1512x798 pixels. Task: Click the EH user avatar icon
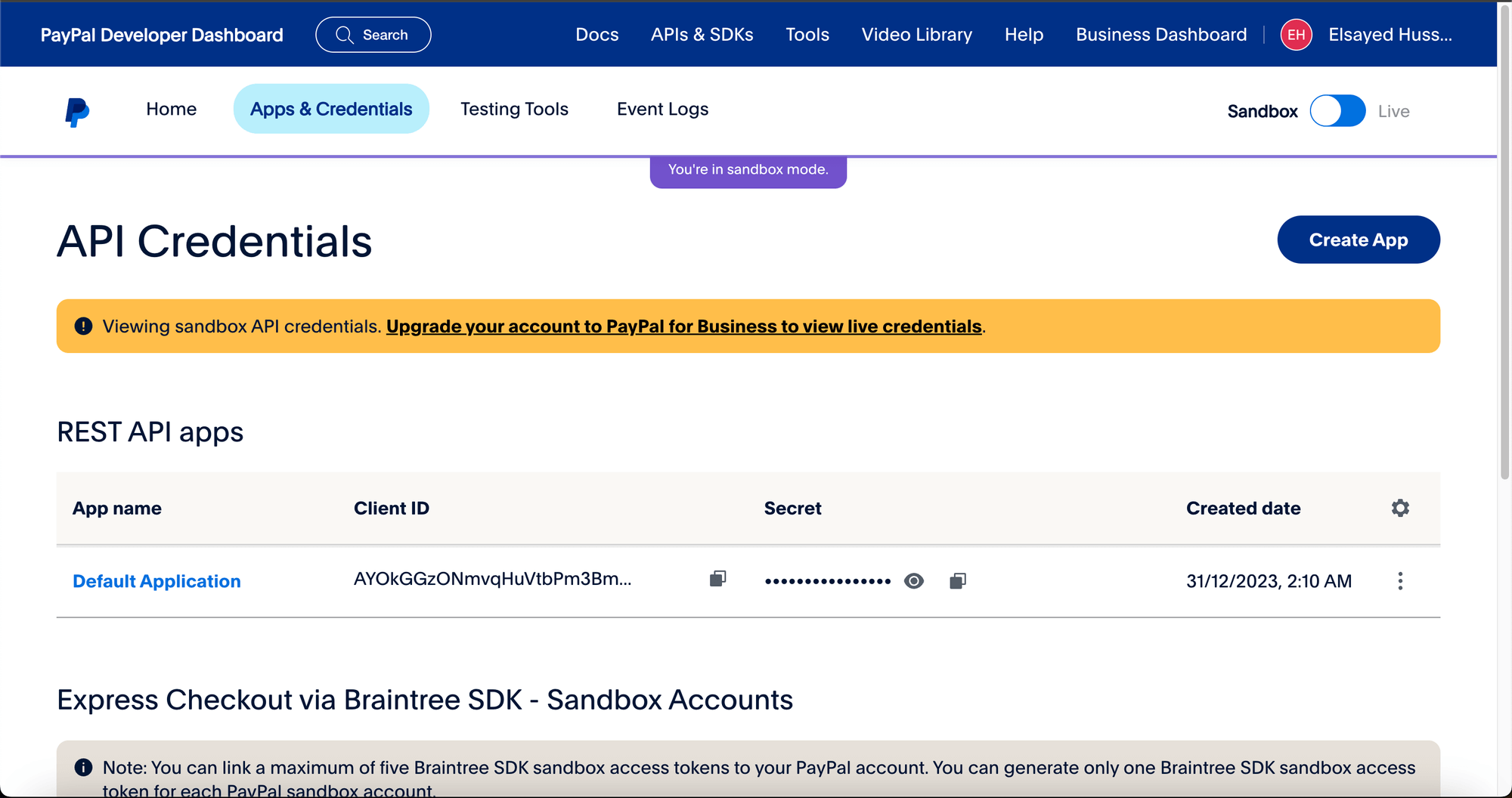click(x=1296, y=35)
